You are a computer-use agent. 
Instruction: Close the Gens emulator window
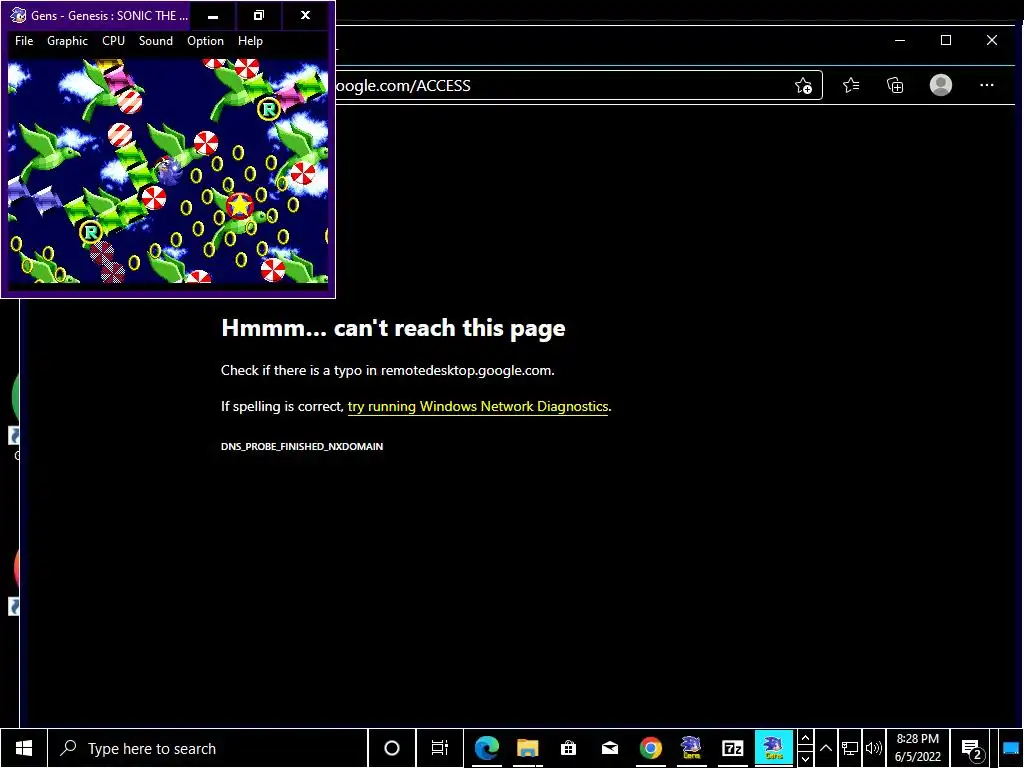305,15
